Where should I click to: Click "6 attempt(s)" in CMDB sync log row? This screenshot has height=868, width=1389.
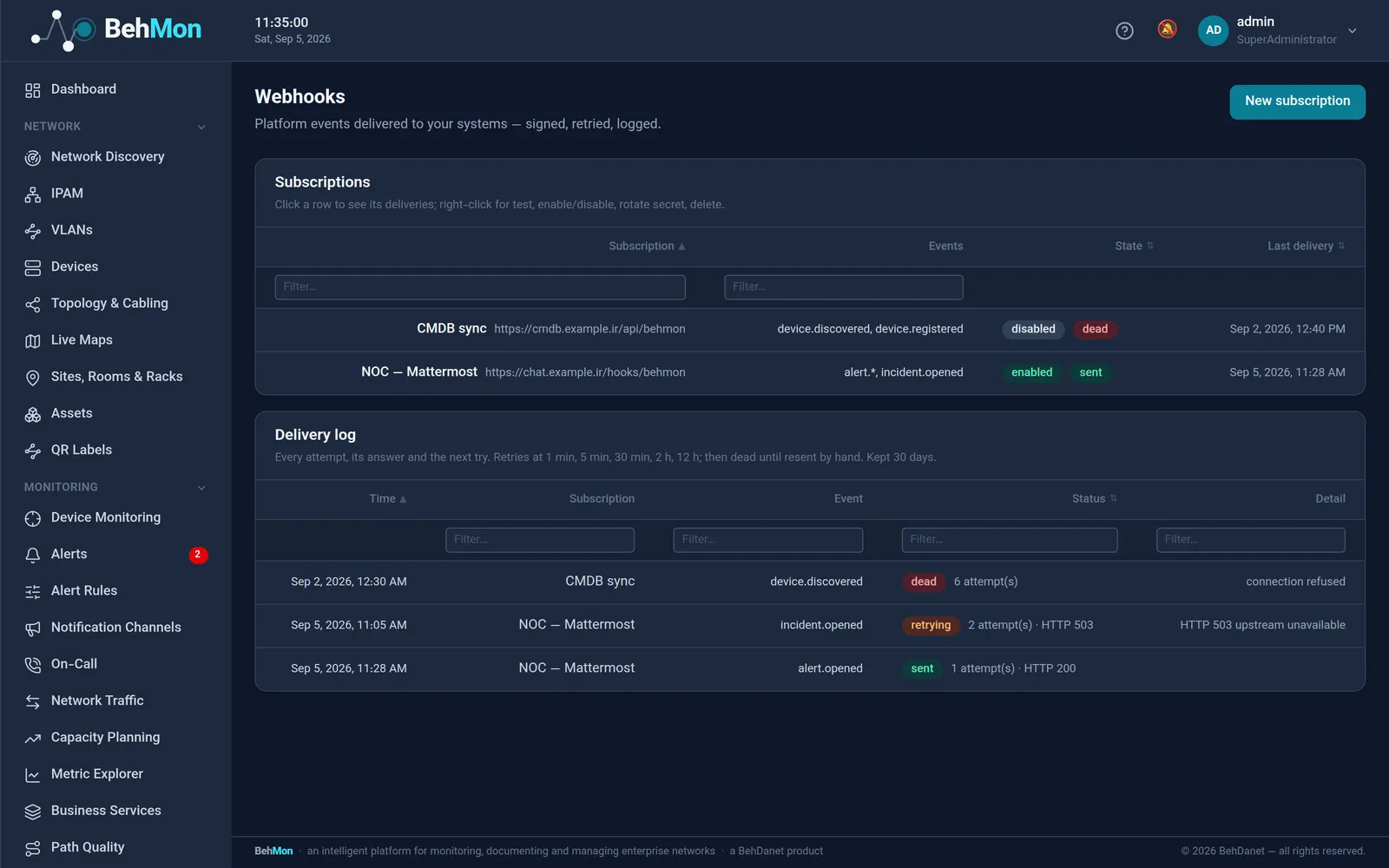[x=985, y=582]
